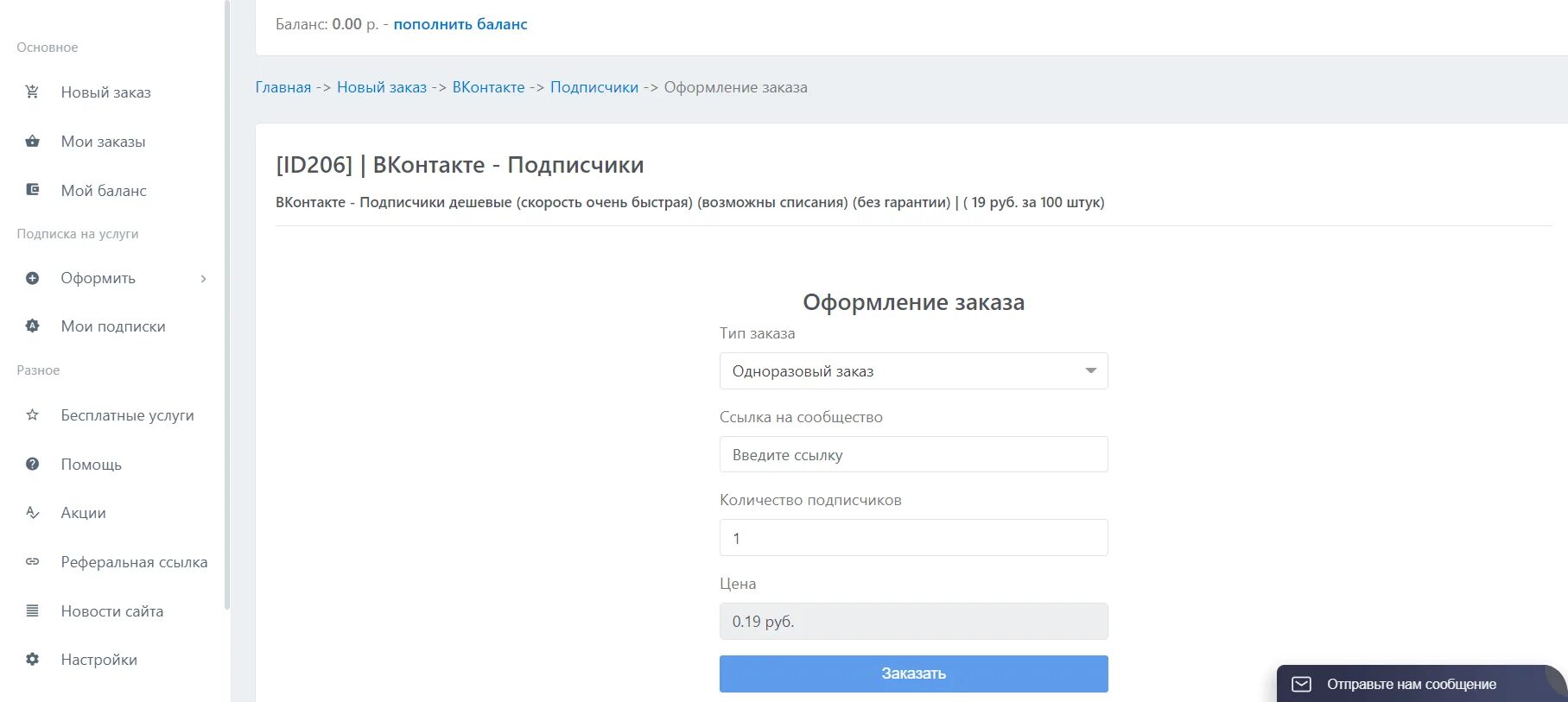This screenshot has height=702, width=1568.
Task: Click the dropdown arrow of Одноразовый заказ
Action: (x=1090, y=371)
